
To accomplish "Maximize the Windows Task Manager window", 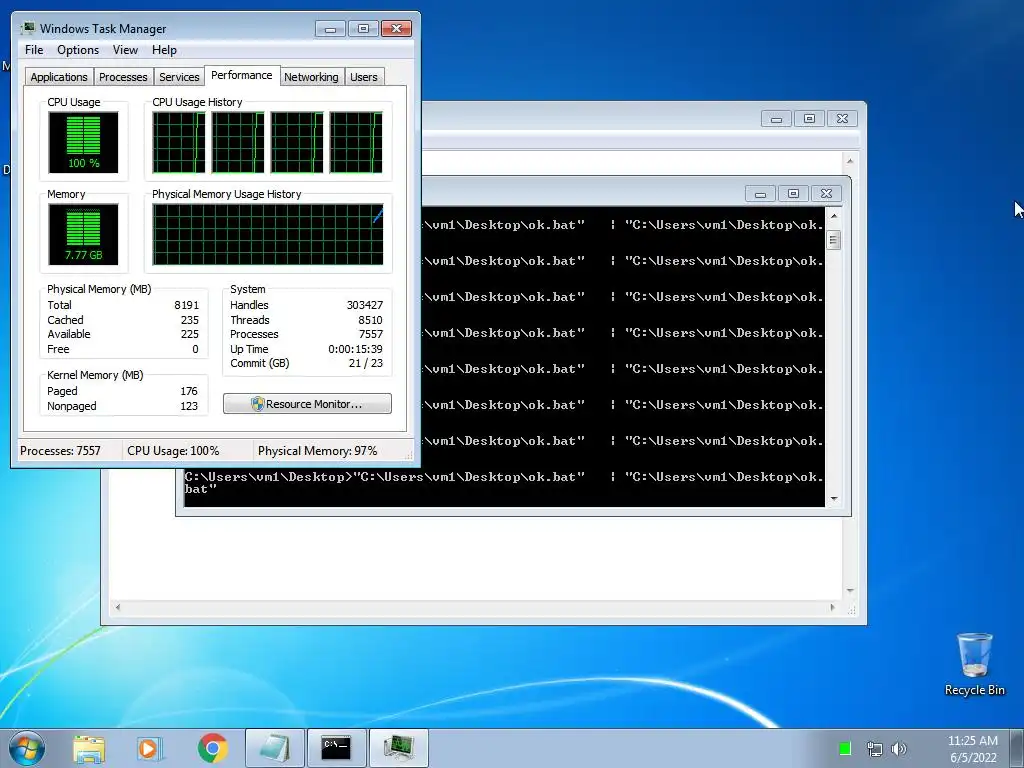I will pos(363,29).
